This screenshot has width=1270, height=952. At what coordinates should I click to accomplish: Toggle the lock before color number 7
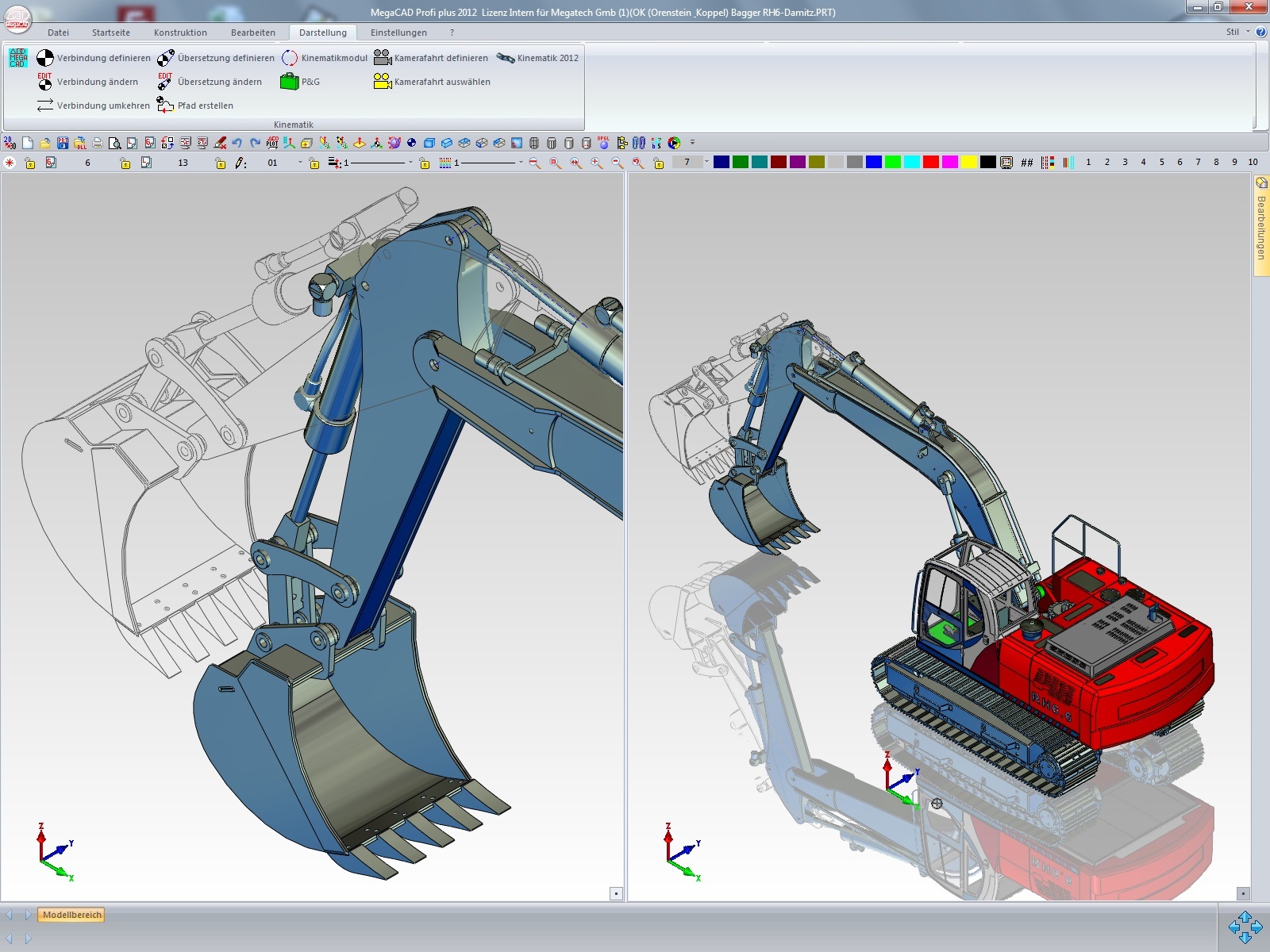click(658, 163)
